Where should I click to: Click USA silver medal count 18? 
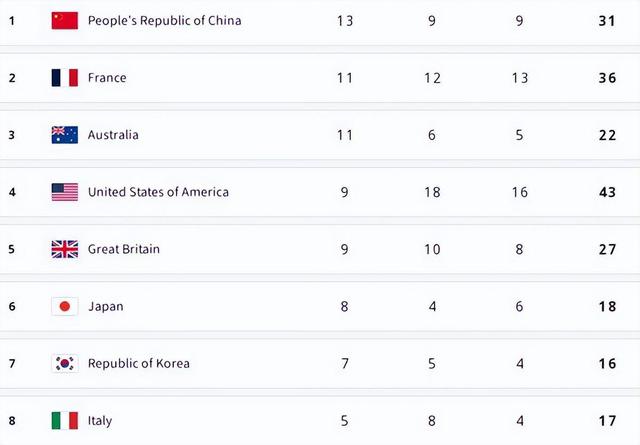(x=432, y=192)
